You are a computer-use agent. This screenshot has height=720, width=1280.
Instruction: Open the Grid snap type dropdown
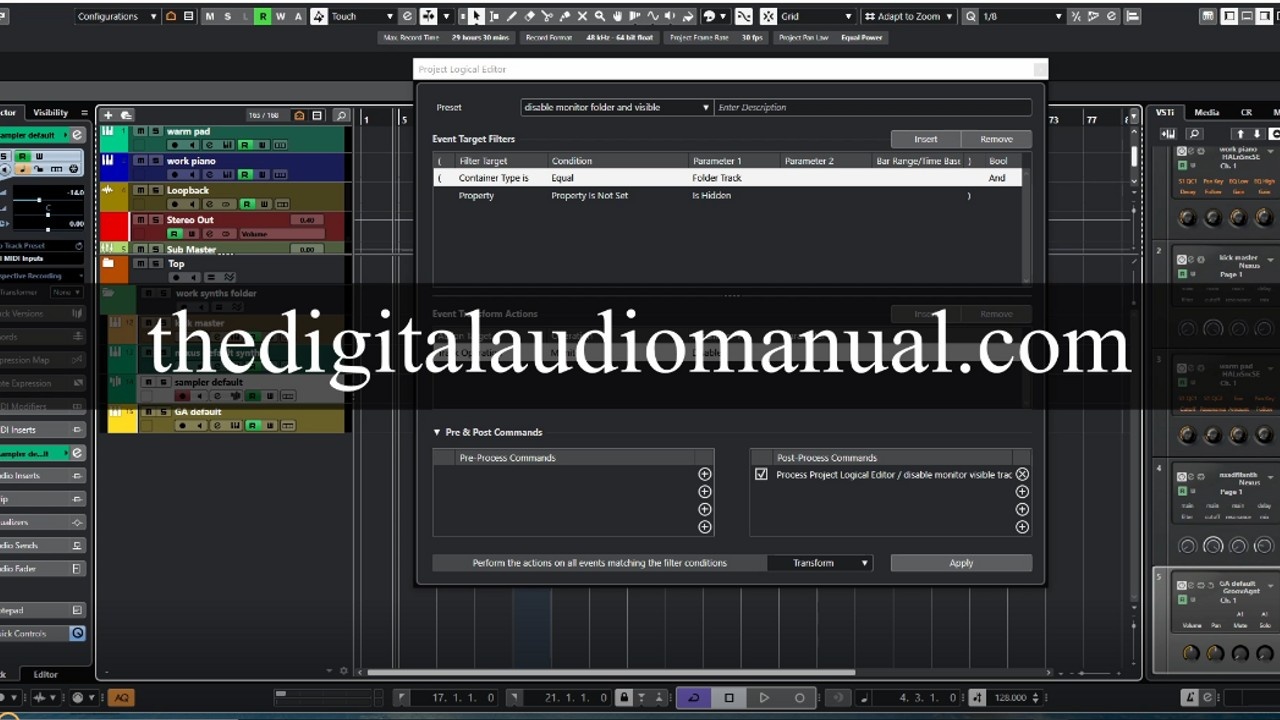817,16
